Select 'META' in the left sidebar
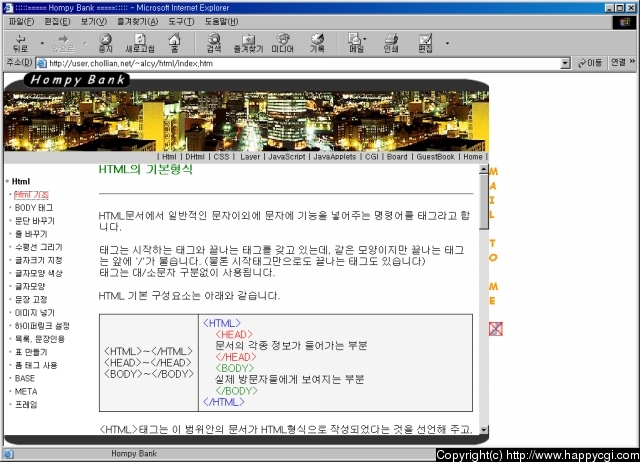Screen dimensions: 640x462 pos(25,391)
